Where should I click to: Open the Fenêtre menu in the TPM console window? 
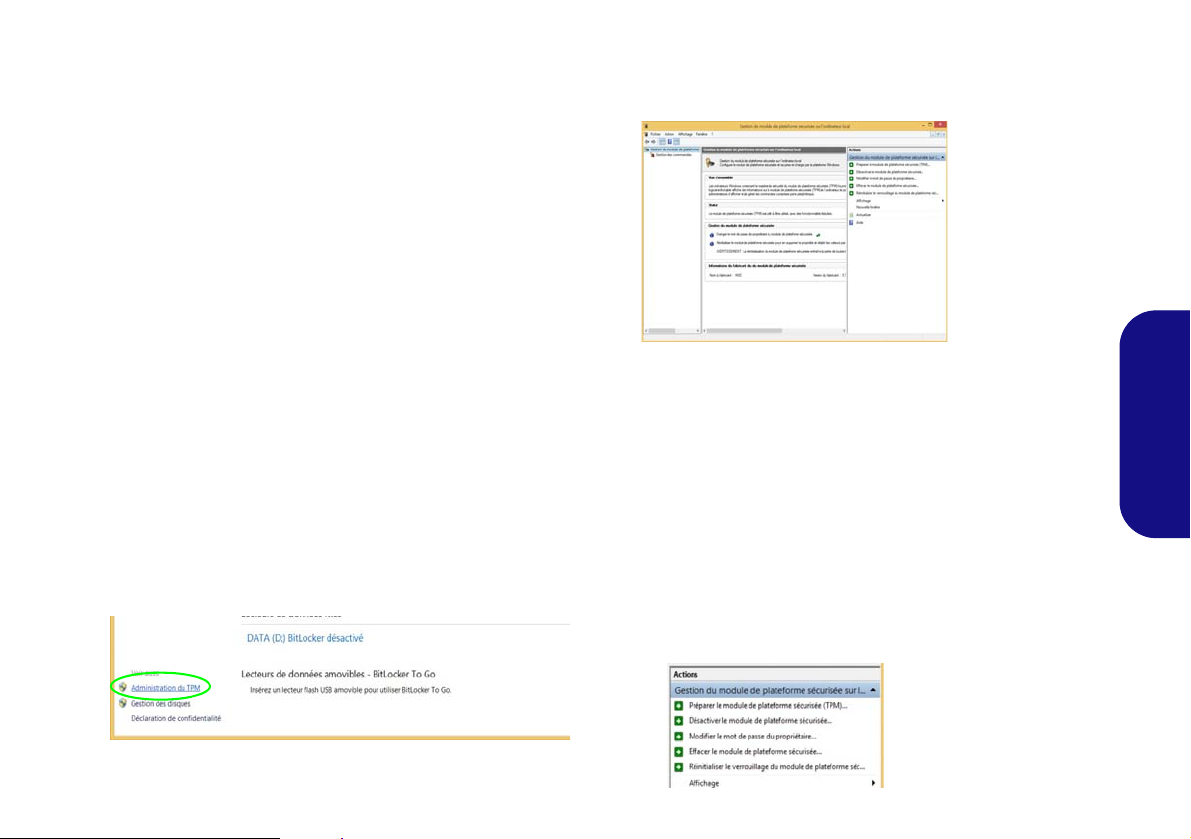(702, 134)
